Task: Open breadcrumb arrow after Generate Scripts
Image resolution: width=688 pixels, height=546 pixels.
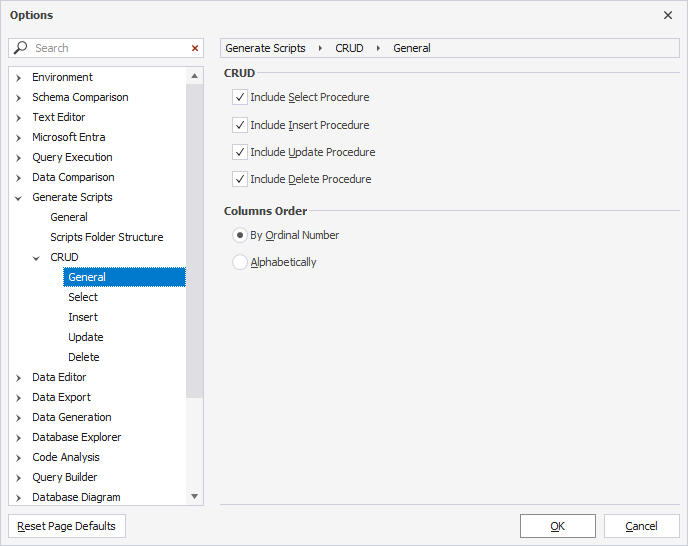Action: click(320, 48)
